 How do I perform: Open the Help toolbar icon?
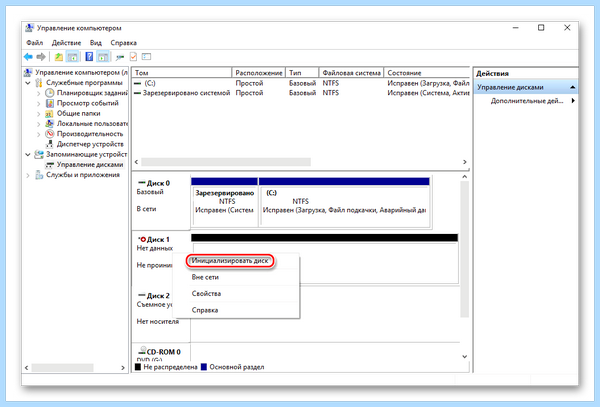(x=89, y=57)
